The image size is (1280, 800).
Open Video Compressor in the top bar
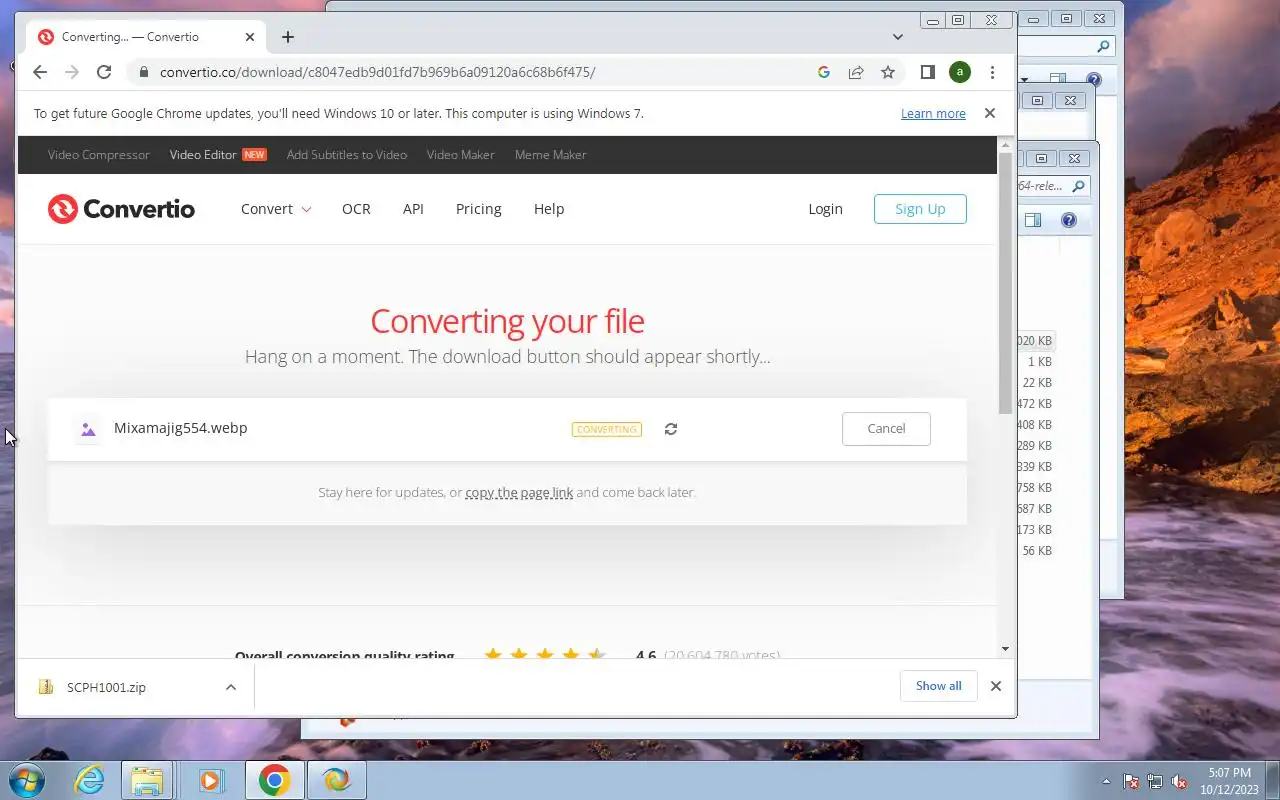(x=98, y=155)
